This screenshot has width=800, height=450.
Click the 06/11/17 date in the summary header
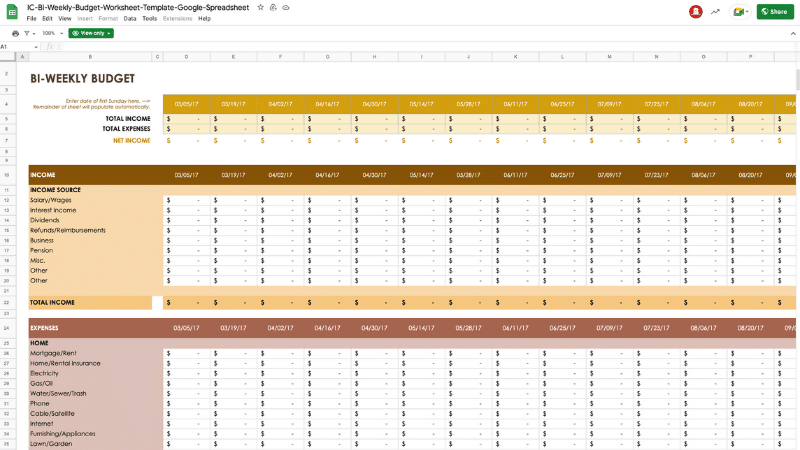click(515, 104)
